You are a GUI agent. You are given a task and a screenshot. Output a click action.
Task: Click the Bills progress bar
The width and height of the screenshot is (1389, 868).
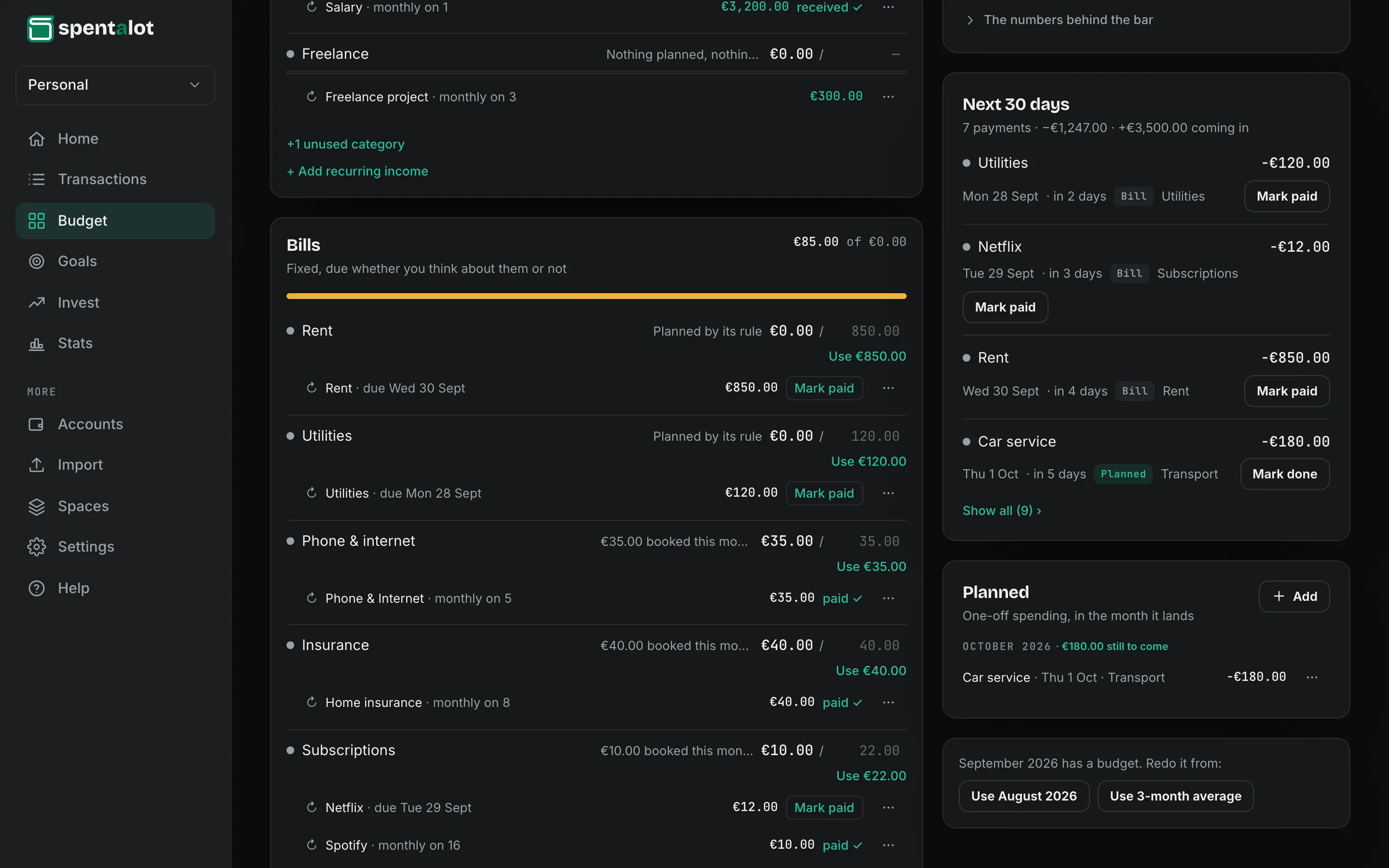[596, 296]
